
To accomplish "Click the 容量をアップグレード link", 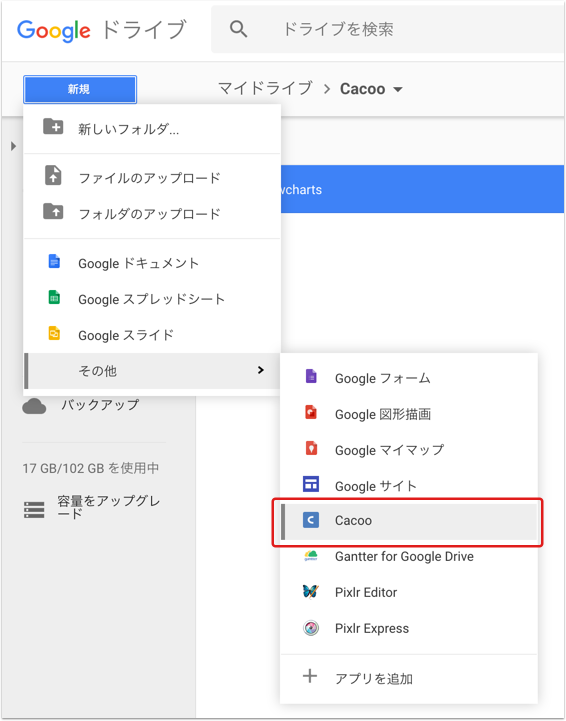I will pos(109,506).
